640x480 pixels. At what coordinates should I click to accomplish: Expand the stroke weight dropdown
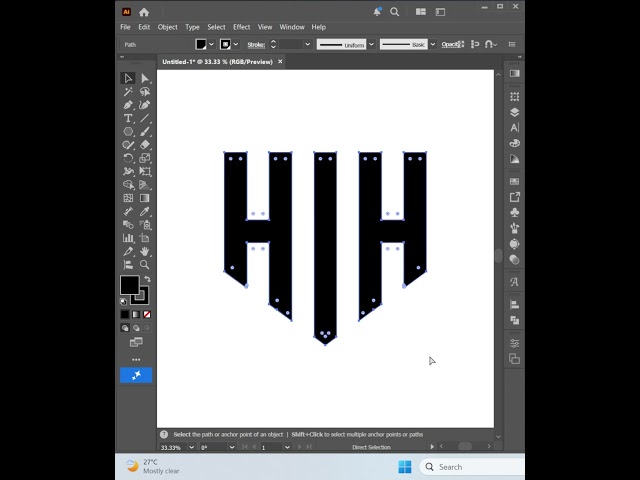pos(308,44)
